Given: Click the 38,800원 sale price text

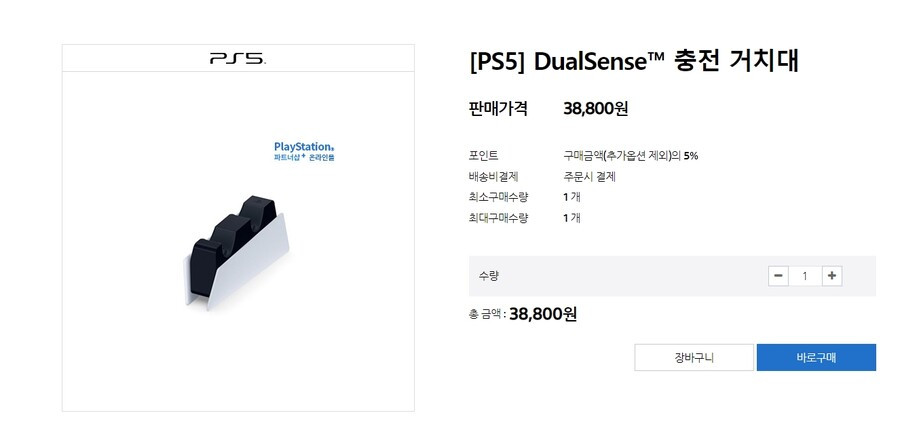Looking at the screenshot, I should 596,109.
